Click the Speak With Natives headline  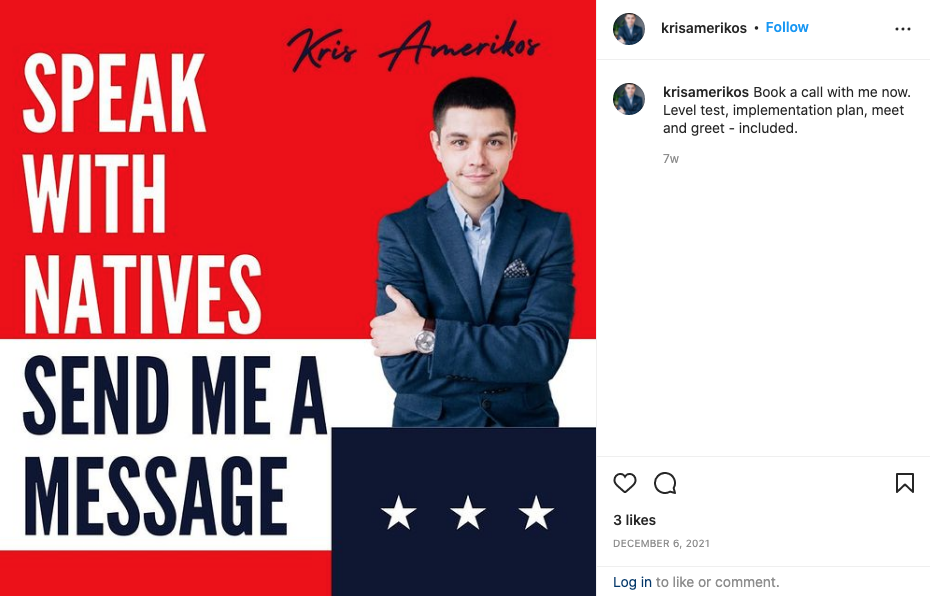pos(141,193)
